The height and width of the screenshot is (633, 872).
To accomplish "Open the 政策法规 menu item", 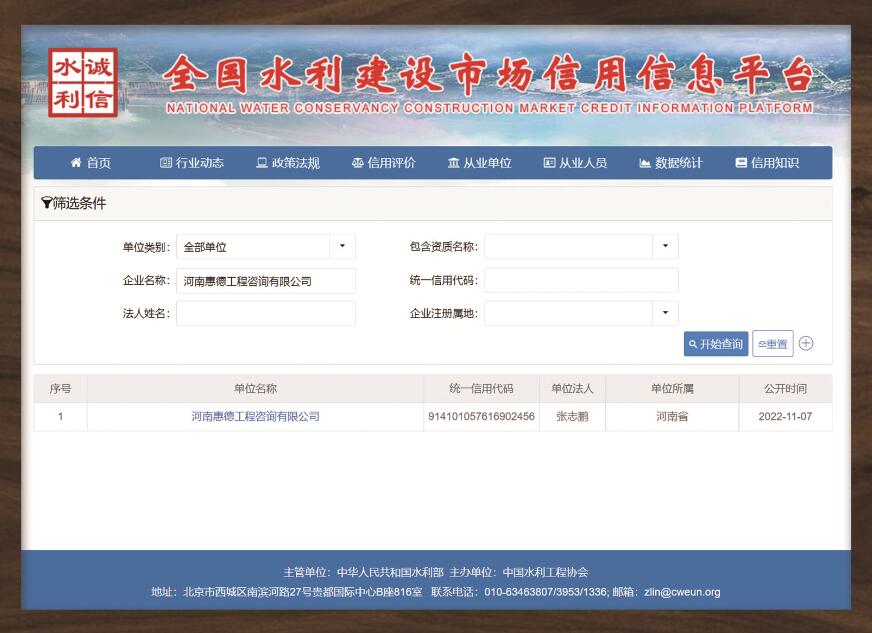I will click(x=288, y=162).
